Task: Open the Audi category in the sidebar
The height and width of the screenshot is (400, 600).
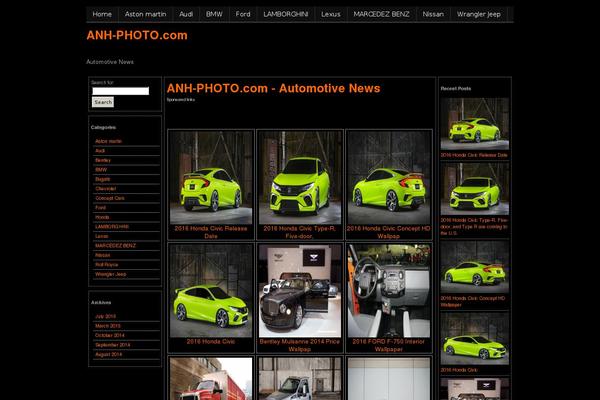Action: click(x=100, y=151)
